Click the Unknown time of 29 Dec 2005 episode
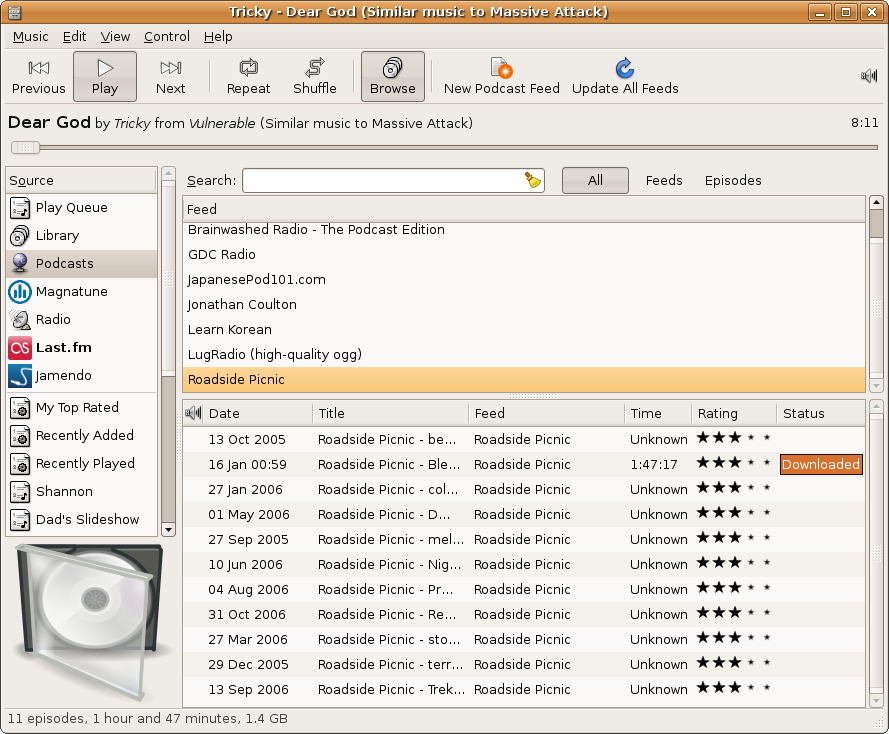This screenshot has height=734, width=889. [x=659, y=664]
